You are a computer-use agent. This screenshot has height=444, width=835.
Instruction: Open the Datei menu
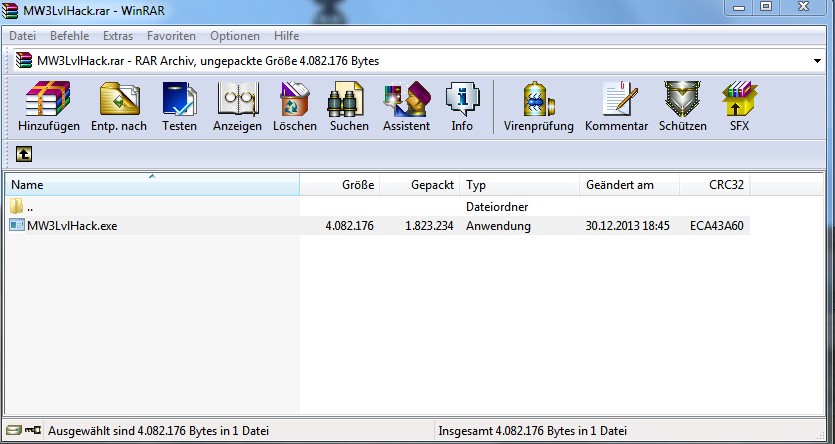(x=22, y=36)
